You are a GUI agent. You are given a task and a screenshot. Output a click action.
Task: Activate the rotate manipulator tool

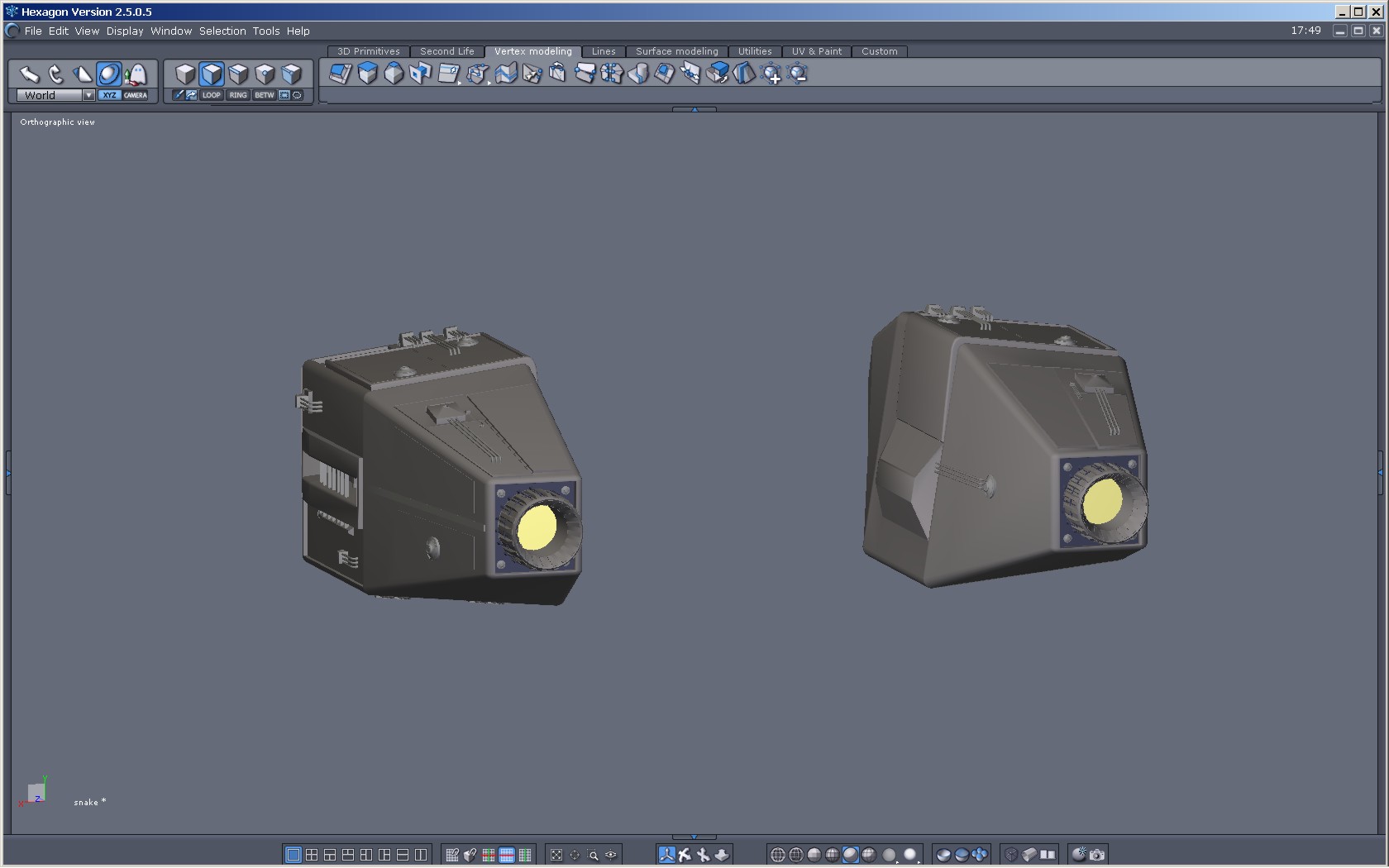click(x=56, y=74)
